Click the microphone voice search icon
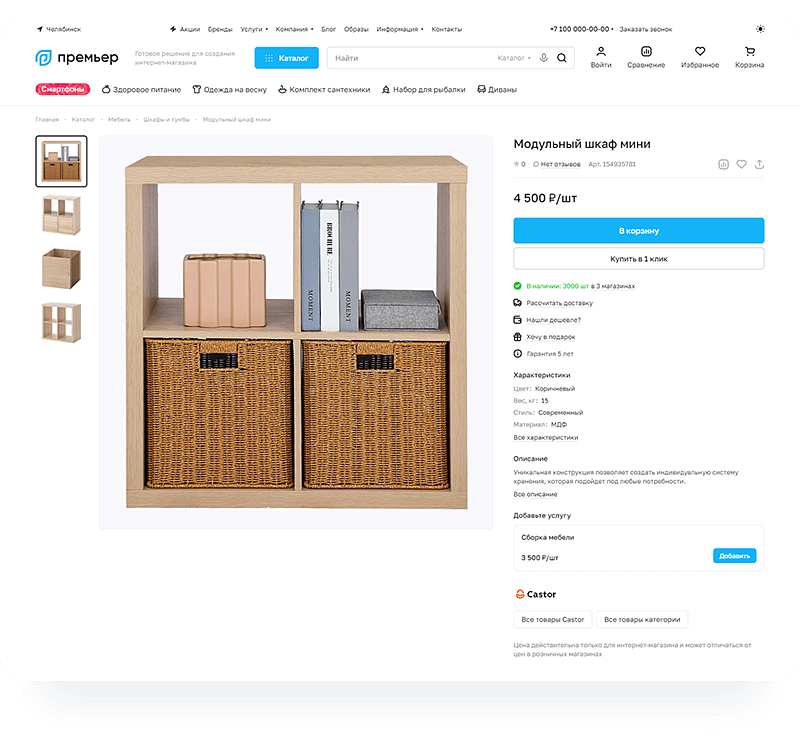 coord(544,58)
